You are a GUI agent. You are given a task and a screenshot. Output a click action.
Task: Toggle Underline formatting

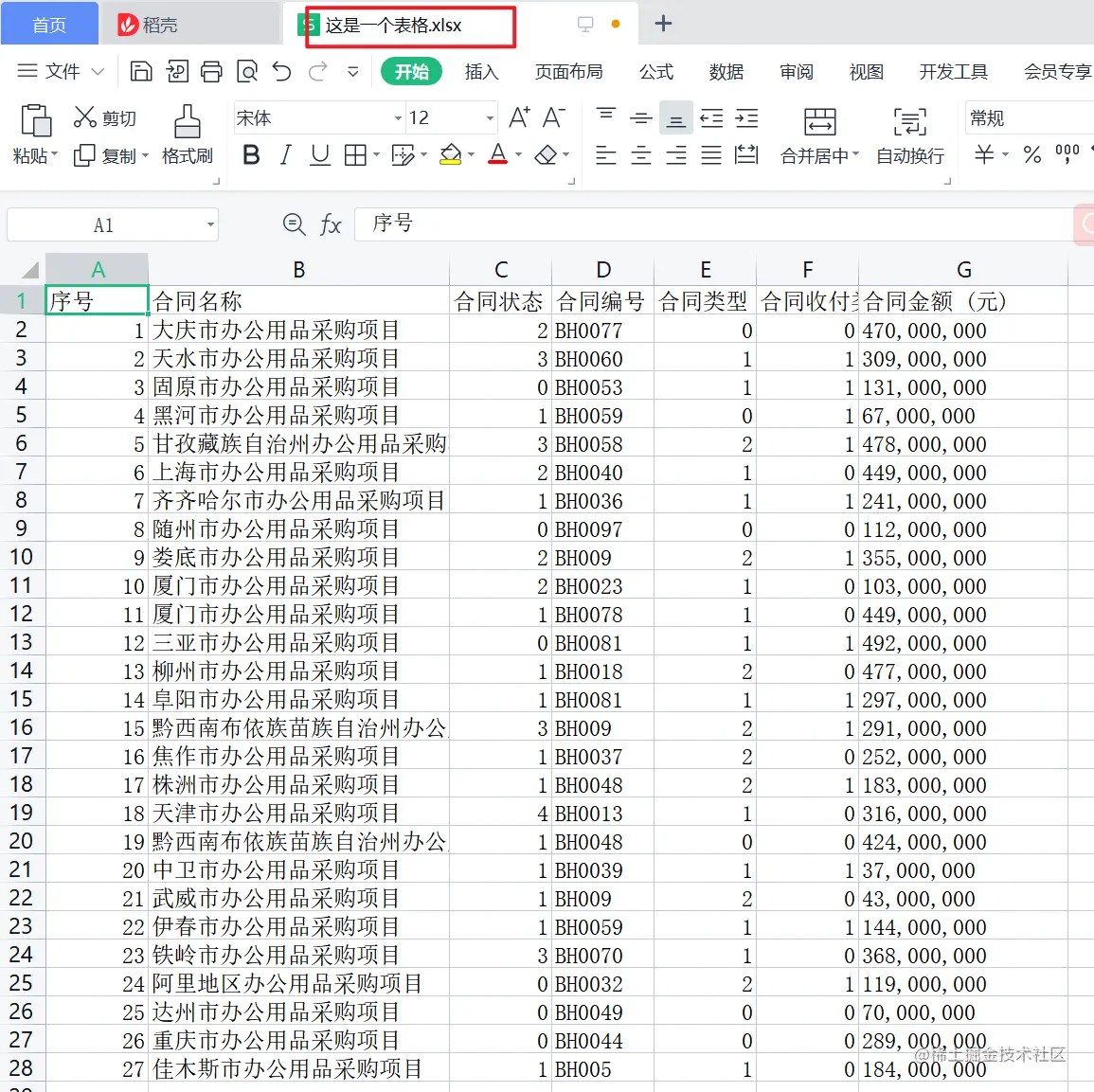coord(320,155)
